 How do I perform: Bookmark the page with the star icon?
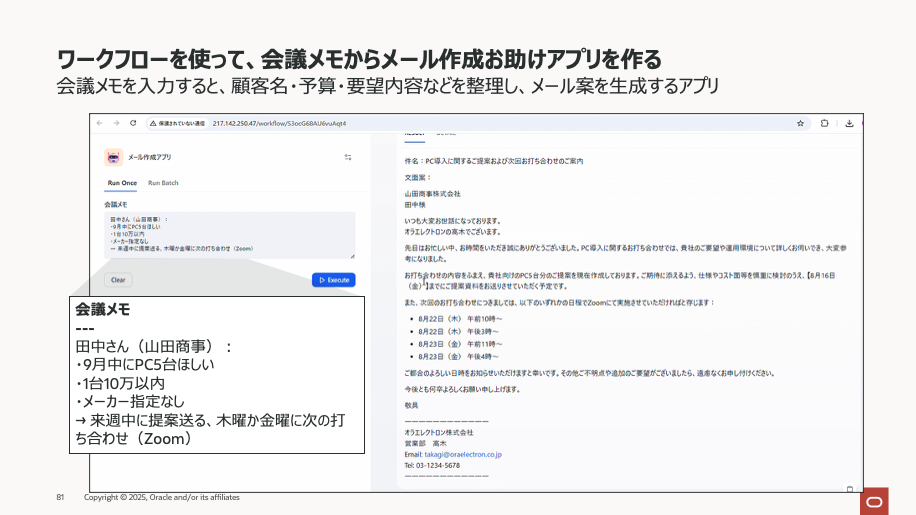click(x=800, y=123)
